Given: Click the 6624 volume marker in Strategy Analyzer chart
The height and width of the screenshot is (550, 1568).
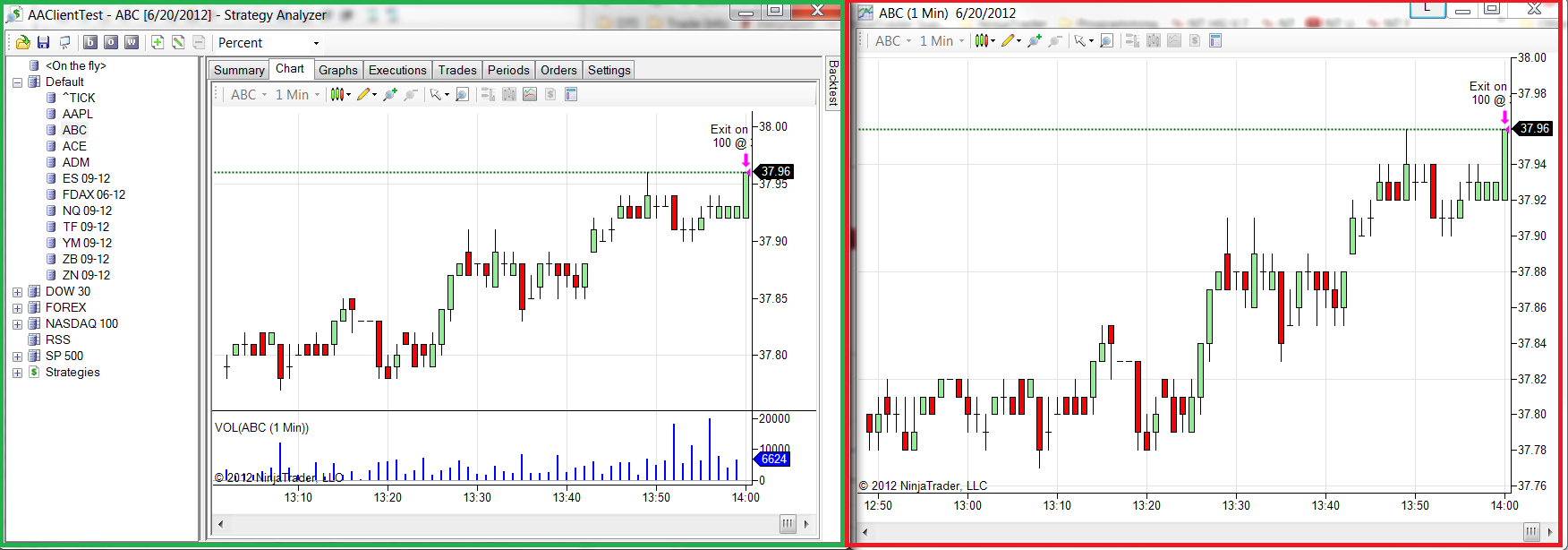Looking at the screenshot, I should pyautogui.click(x=773, y=459).
